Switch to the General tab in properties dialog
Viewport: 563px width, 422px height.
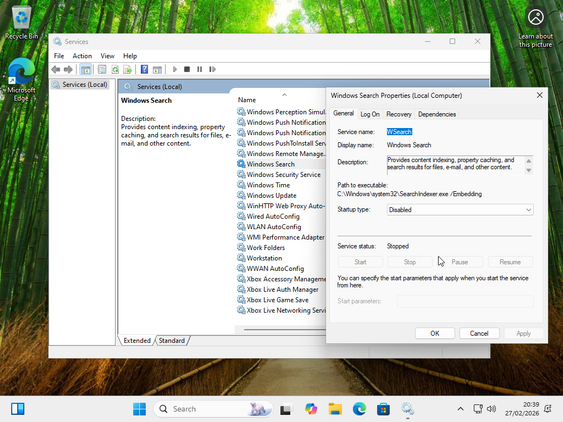[x=343, y=113]
